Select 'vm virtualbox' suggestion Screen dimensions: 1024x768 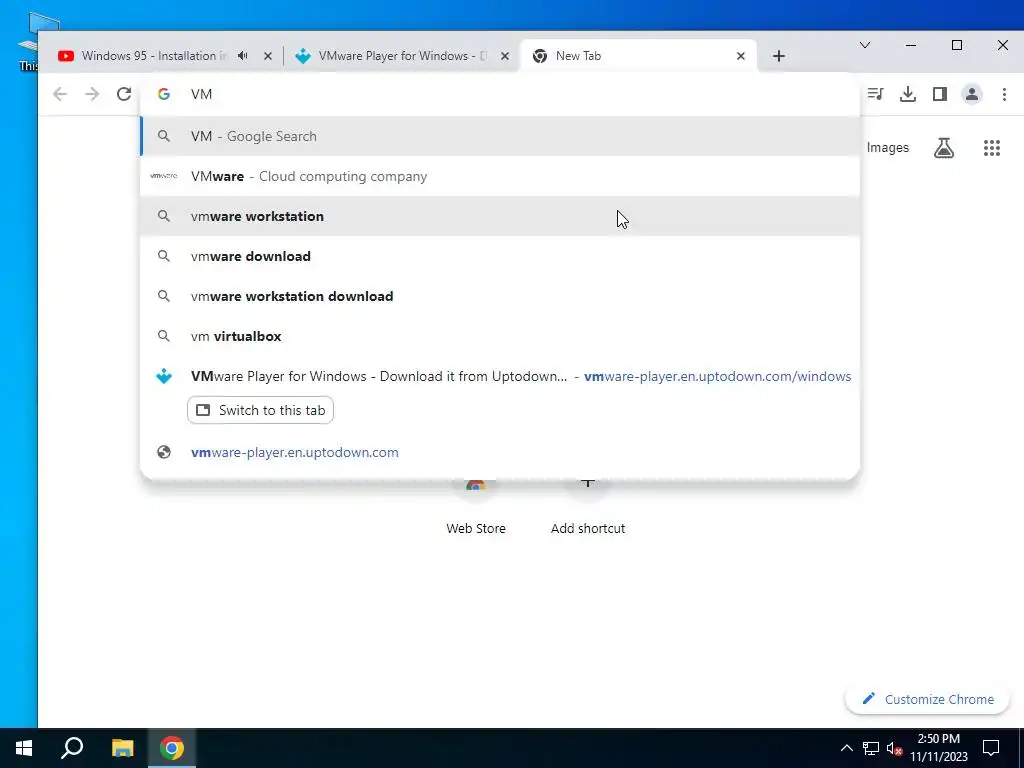[500, 336]
